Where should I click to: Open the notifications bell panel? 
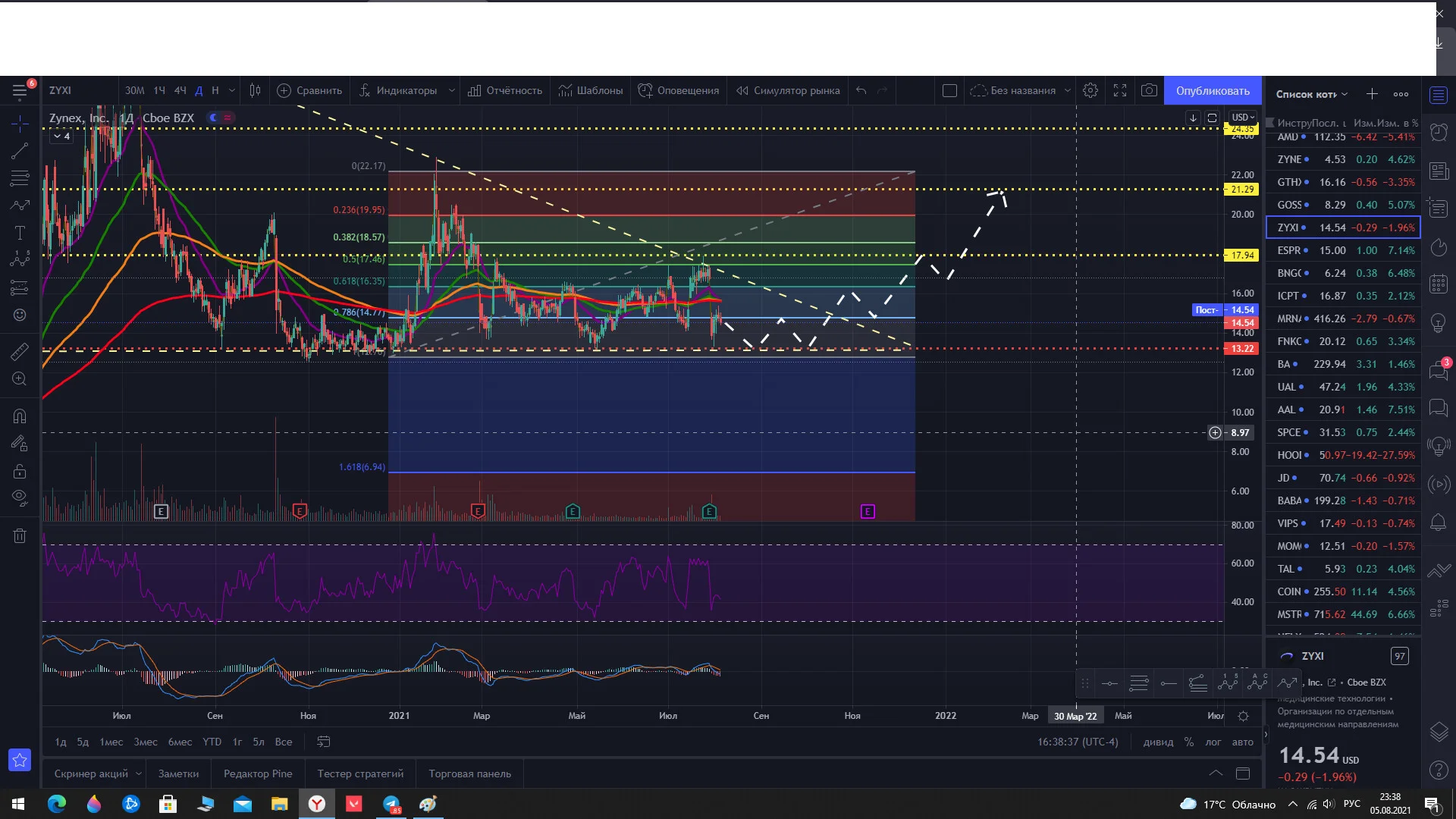point(1439,522)
